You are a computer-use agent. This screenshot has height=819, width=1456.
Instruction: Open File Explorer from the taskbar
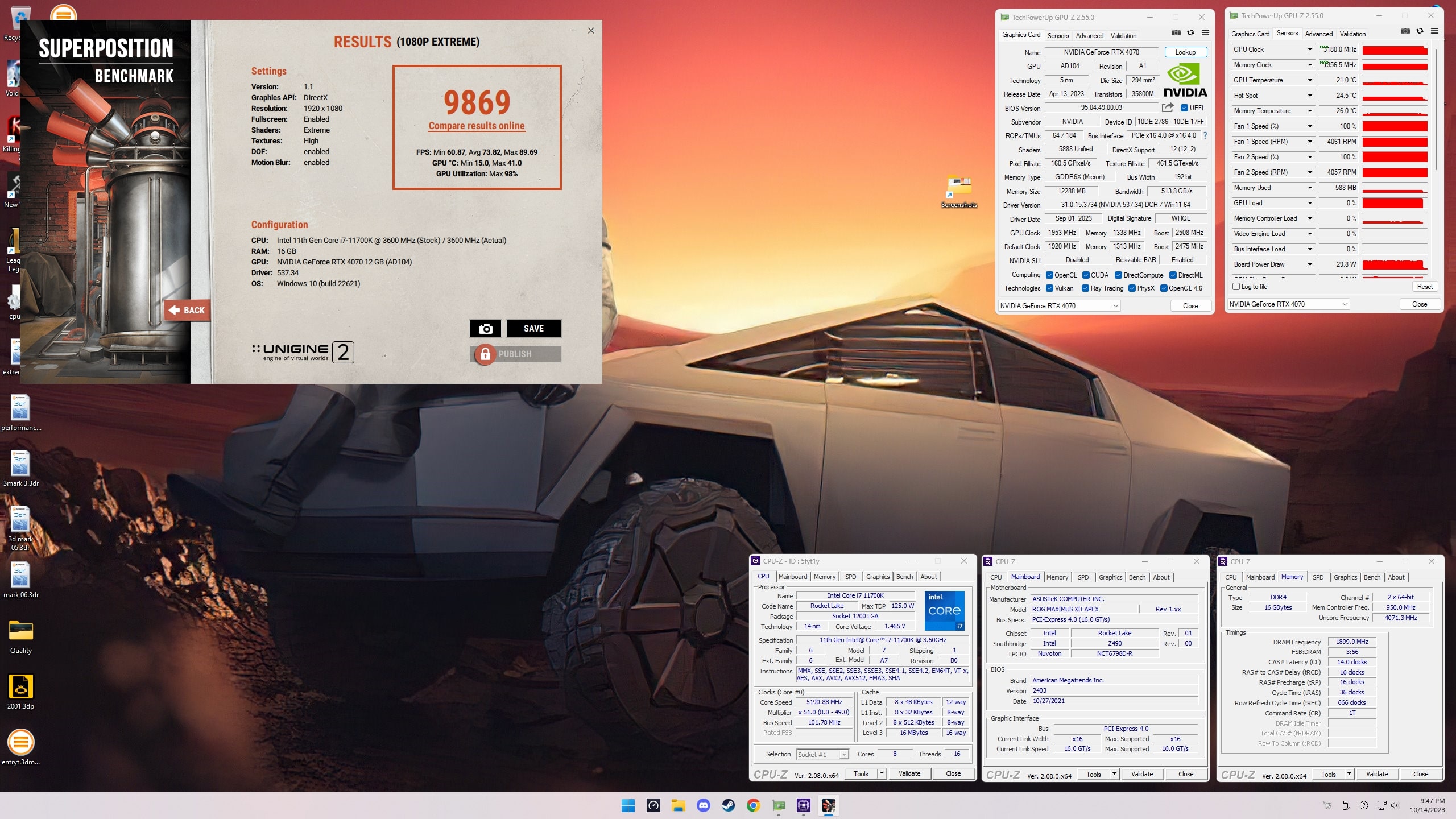tap(678, 805)
